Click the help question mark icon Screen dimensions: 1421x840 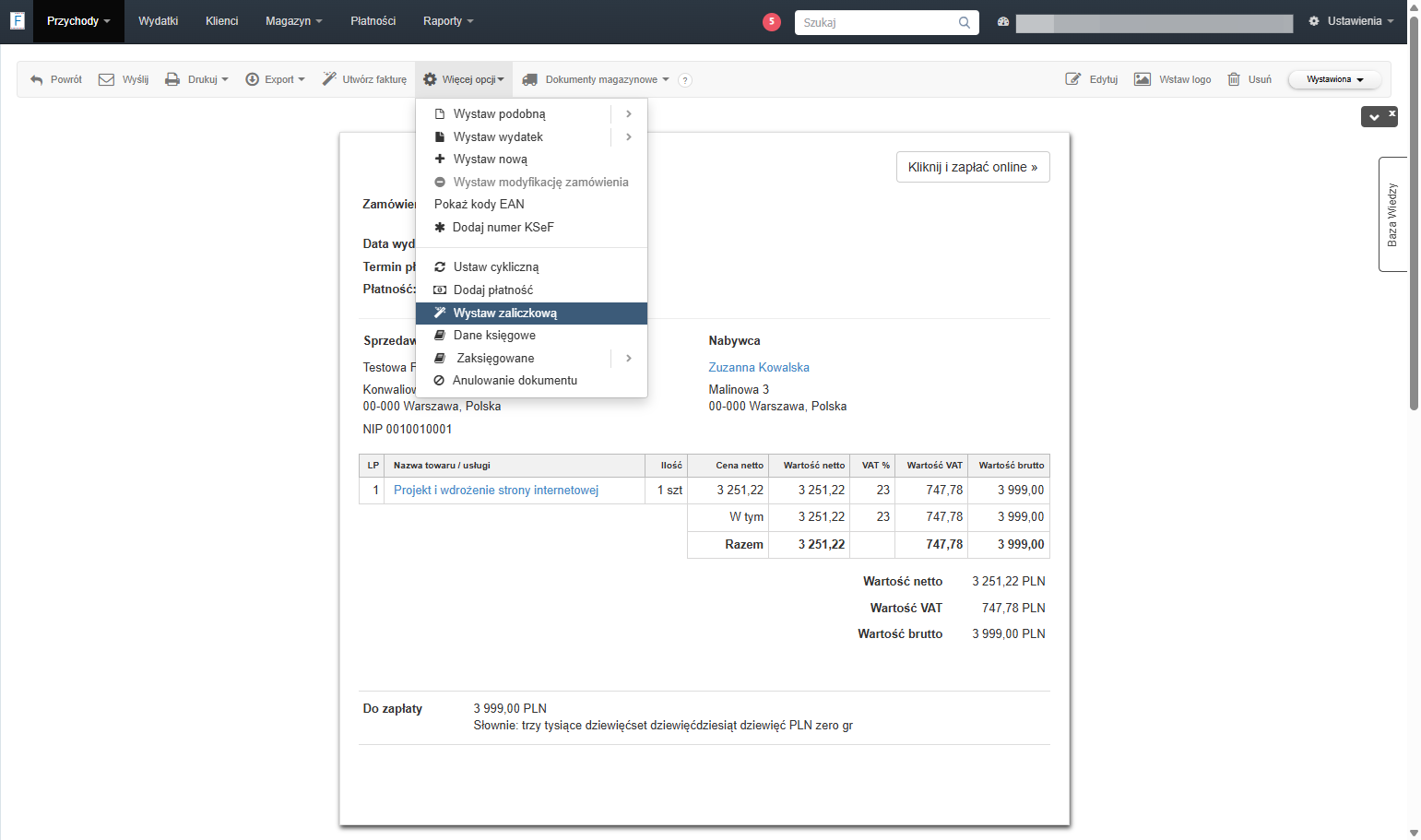(x=684, y=80)
